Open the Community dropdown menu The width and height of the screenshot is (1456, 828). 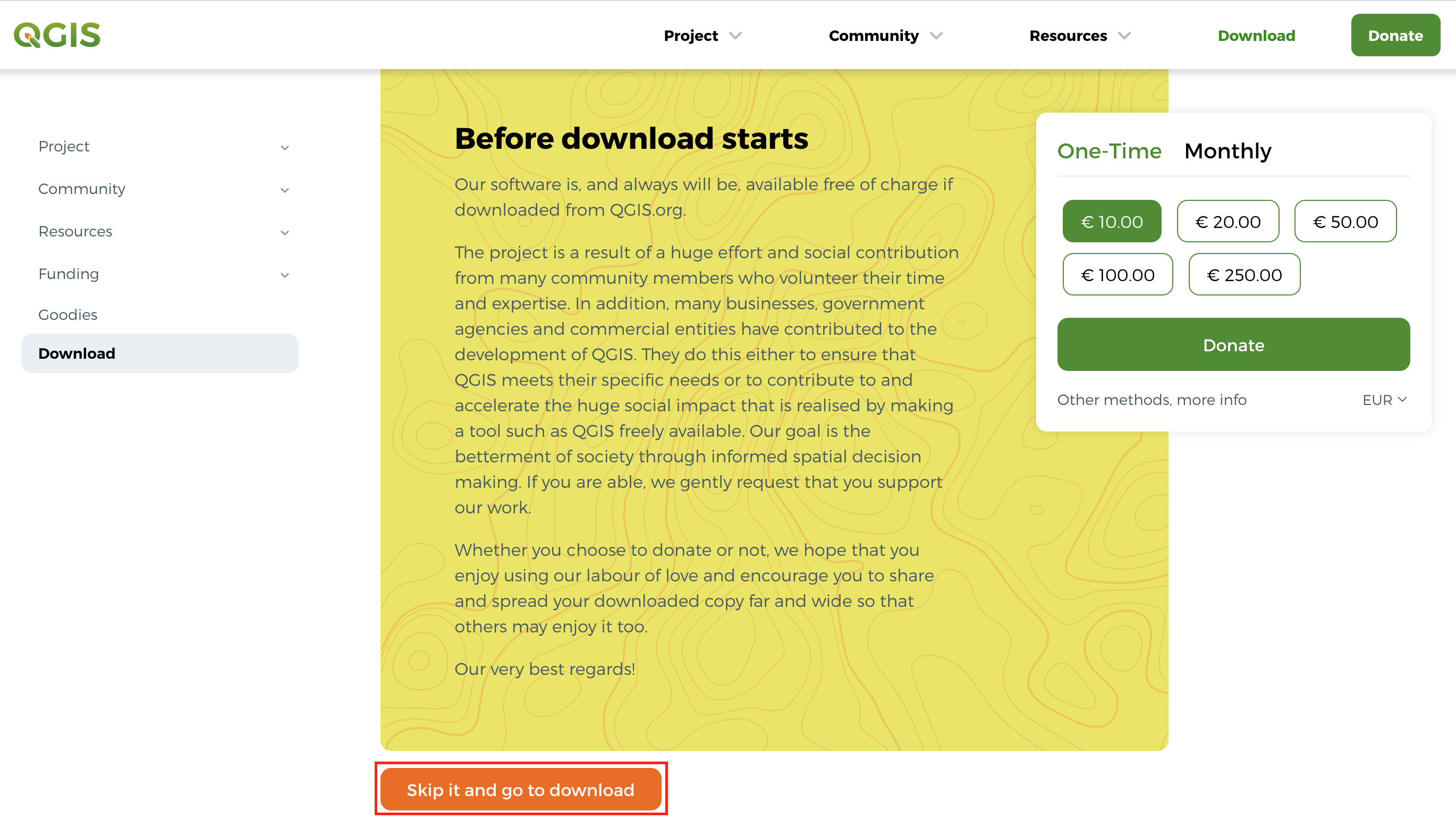[885, 35]
